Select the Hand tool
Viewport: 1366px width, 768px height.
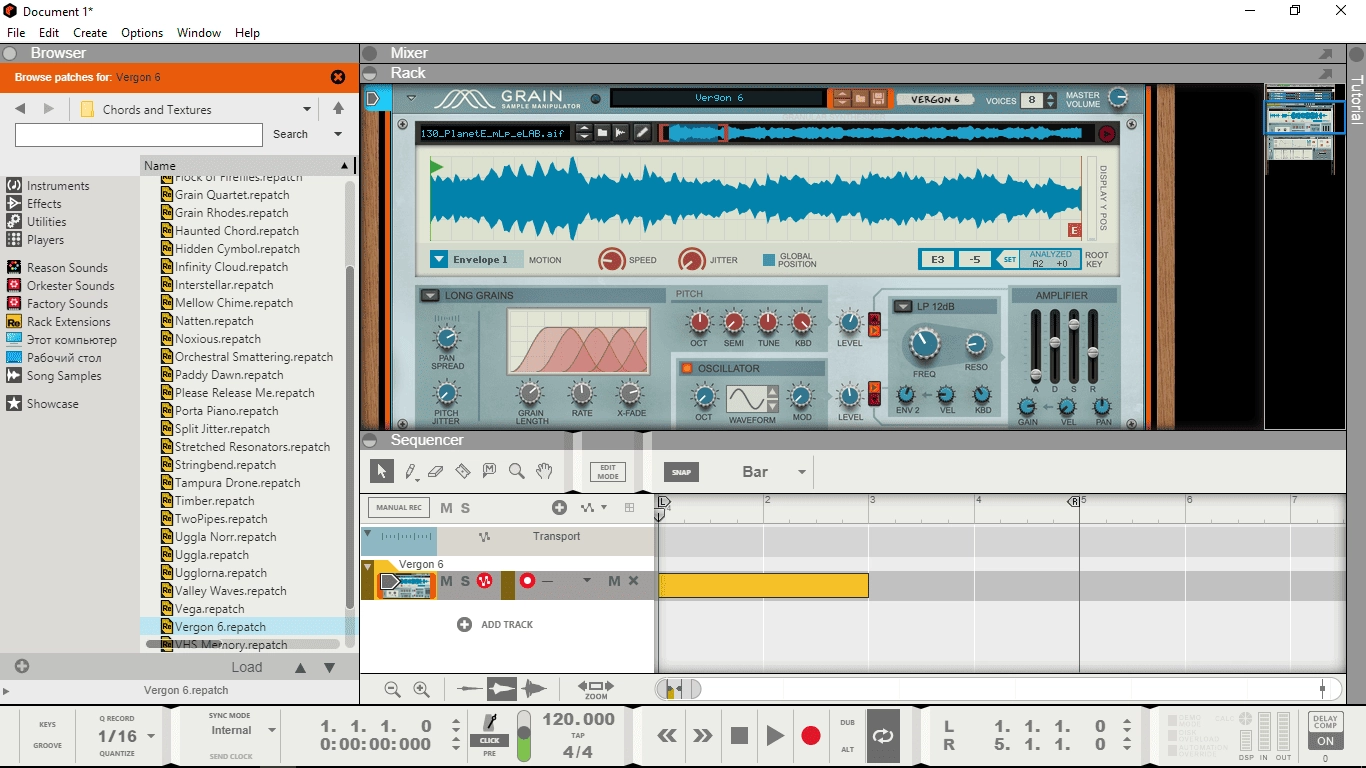(543, 471)
